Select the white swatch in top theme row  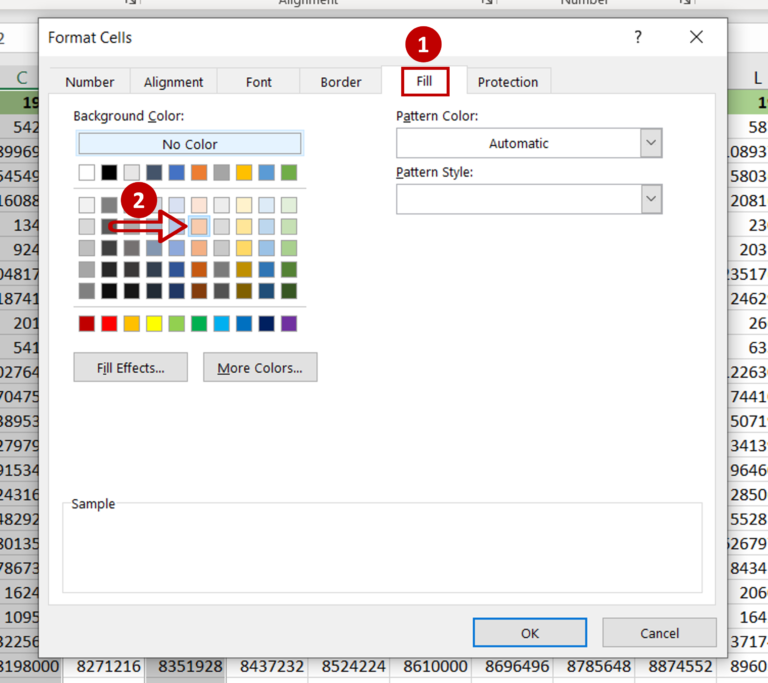(87, 173)
